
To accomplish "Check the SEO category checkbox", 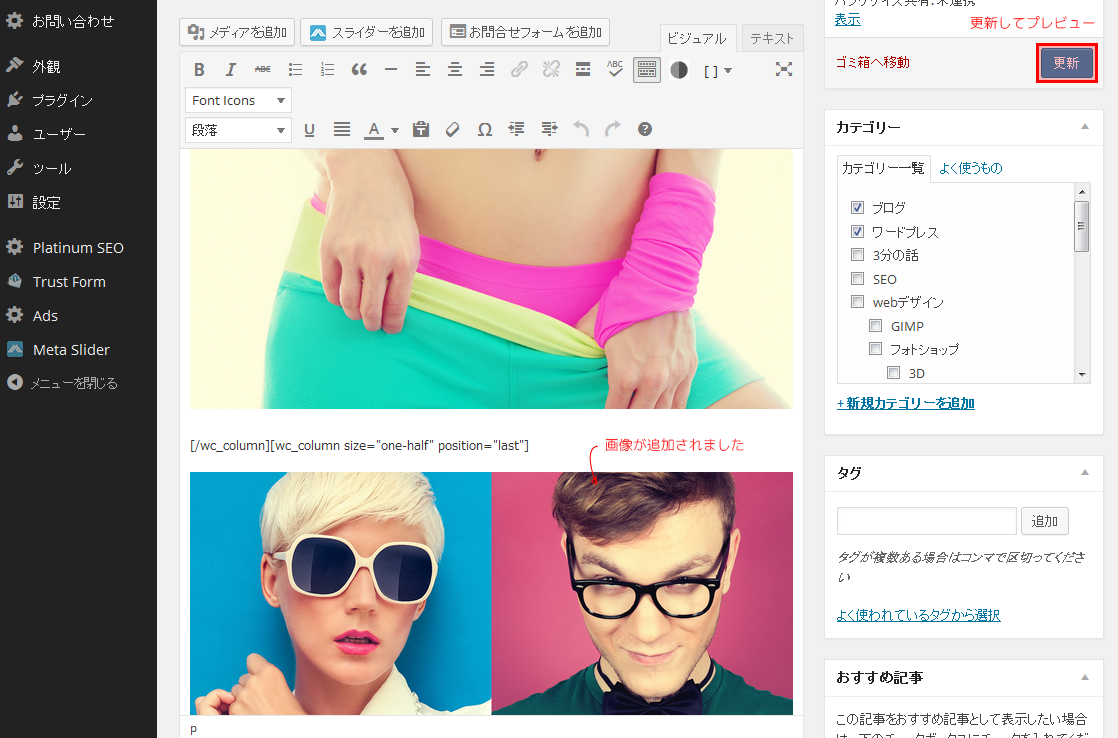I will [x=857, y=279].
